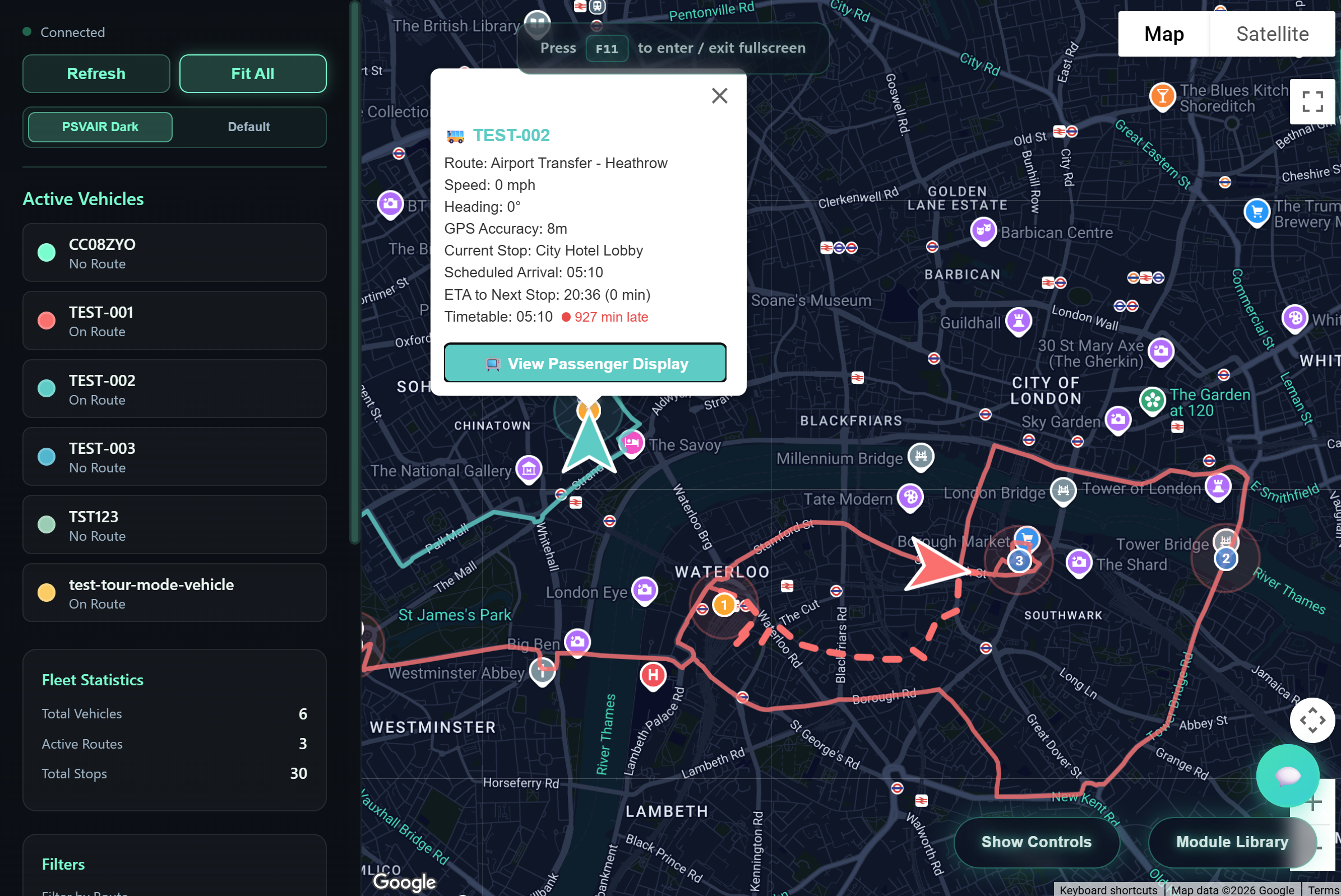Click The Garden at 120 pin

tap(1153, 401)
